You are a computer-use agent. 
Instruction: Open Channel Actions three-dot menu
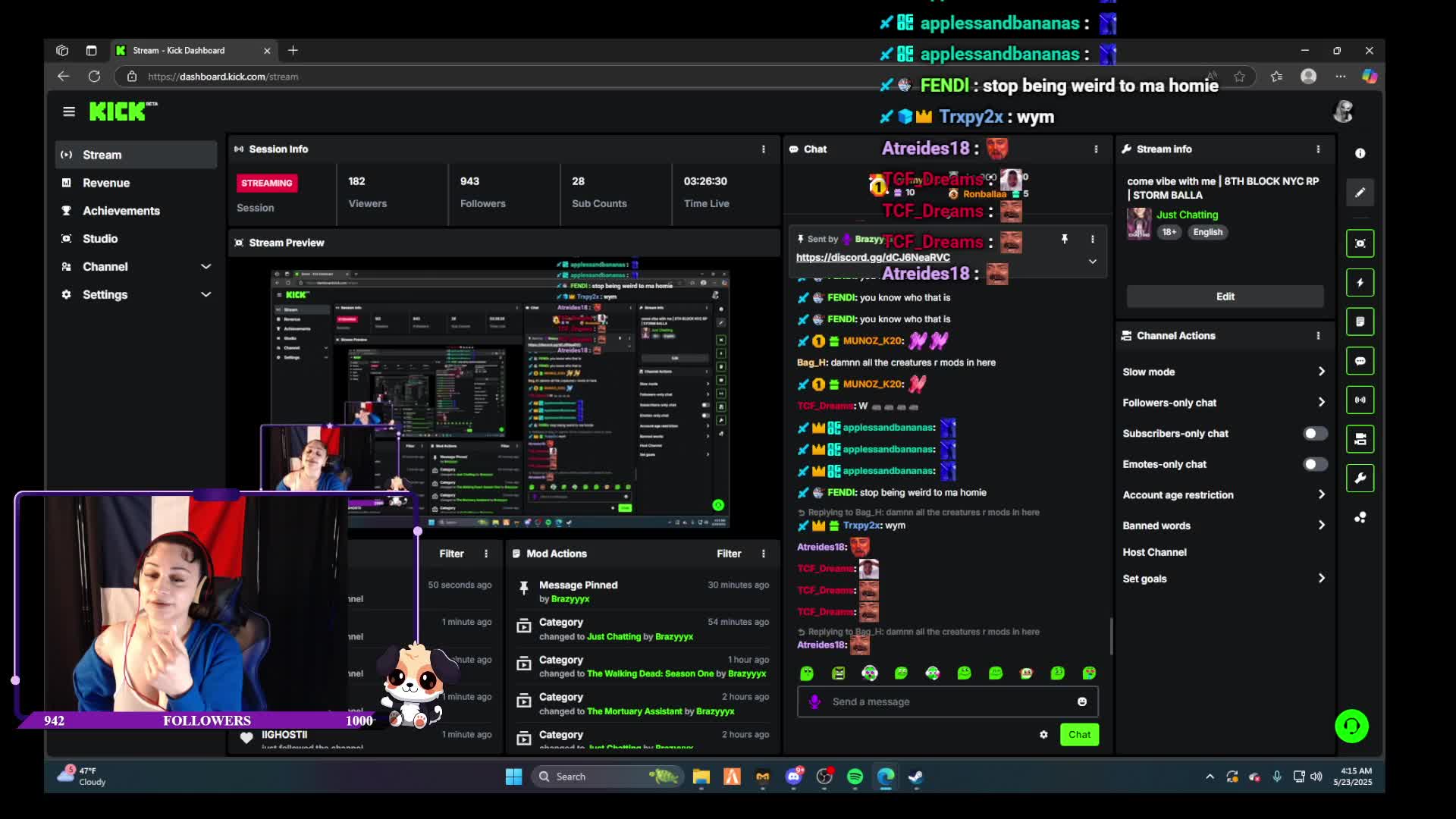(1318, 336)
